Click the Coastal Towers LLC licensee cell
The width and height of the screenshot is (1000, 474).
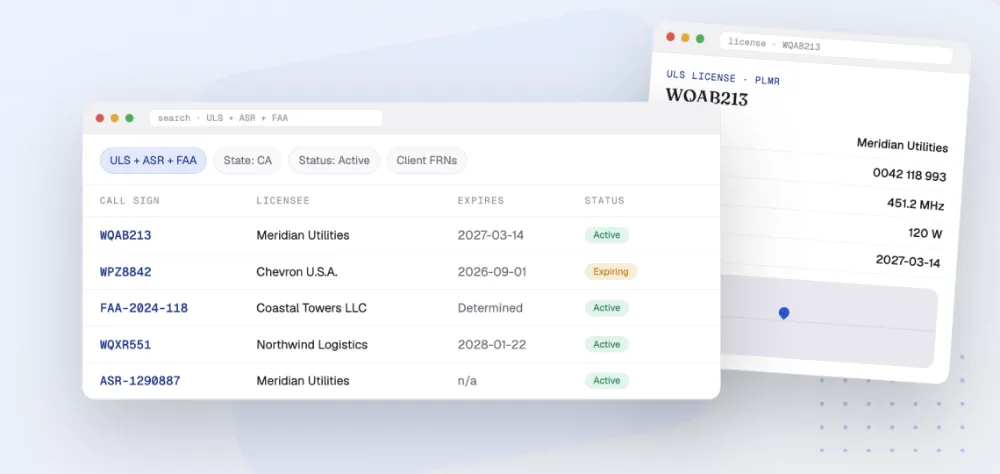click(311, 308)
